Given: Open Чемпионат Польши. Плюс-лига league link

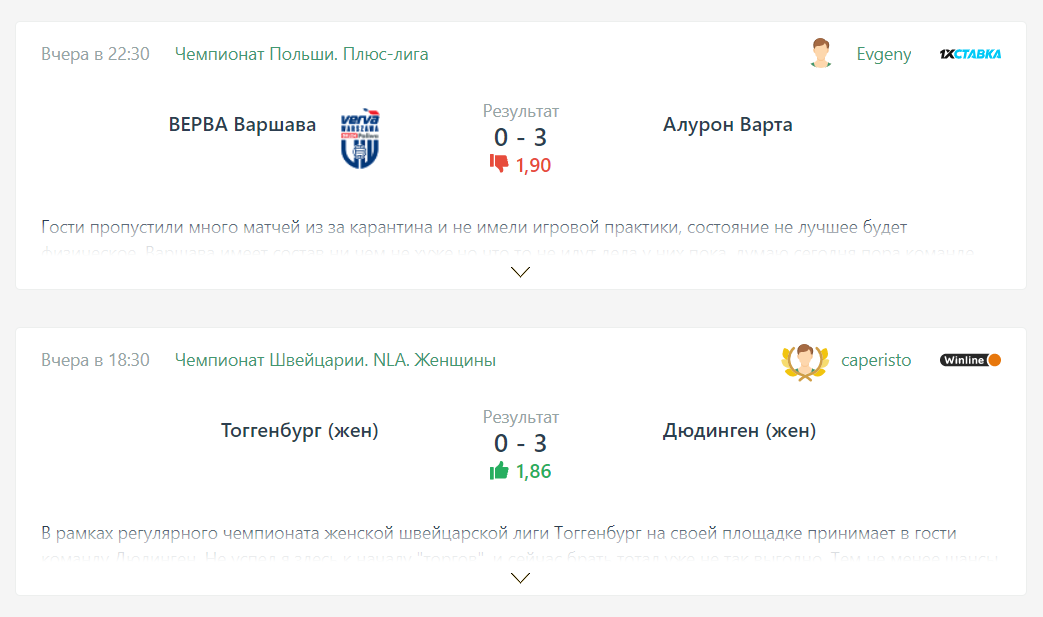Looking at the screenshot, I should [301, 54].
